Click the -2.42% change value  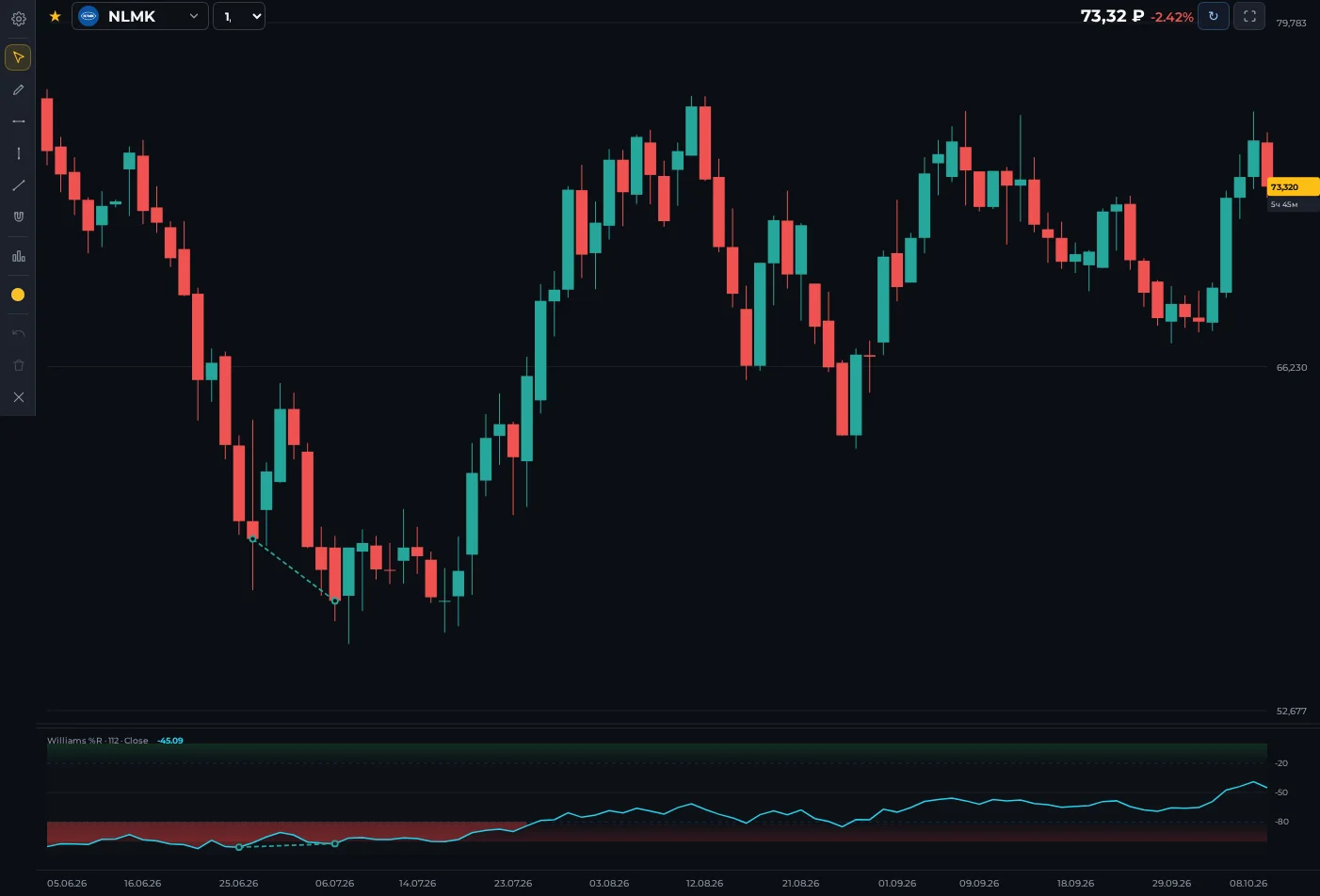1172,17
